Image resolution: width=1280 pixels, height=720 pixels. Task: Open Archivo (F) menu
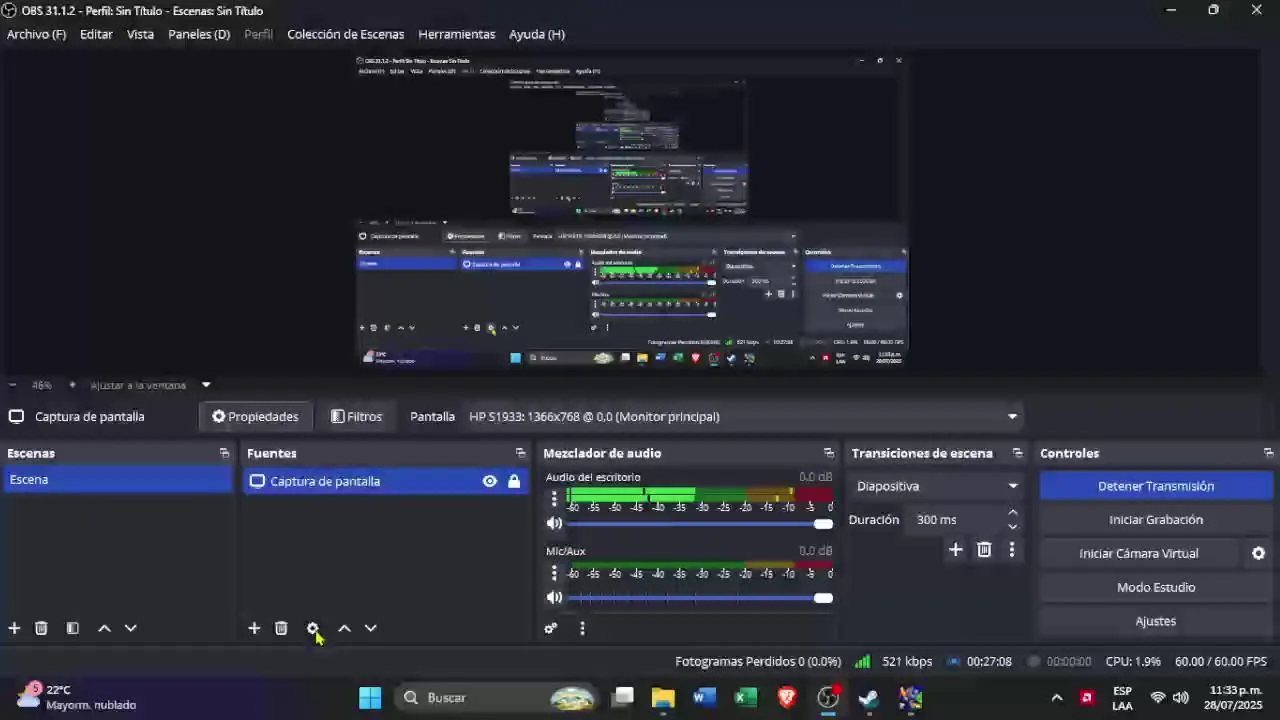tap(36, 34)
